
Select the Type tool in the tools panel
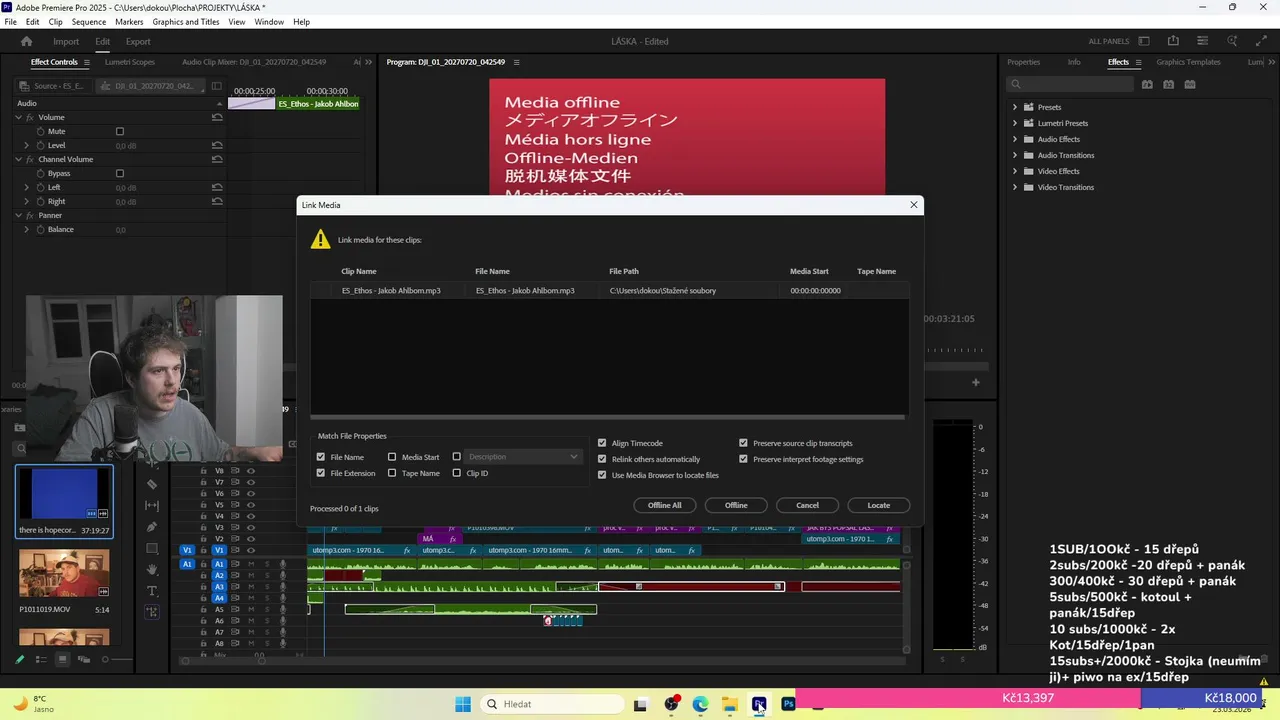[152, 590]
